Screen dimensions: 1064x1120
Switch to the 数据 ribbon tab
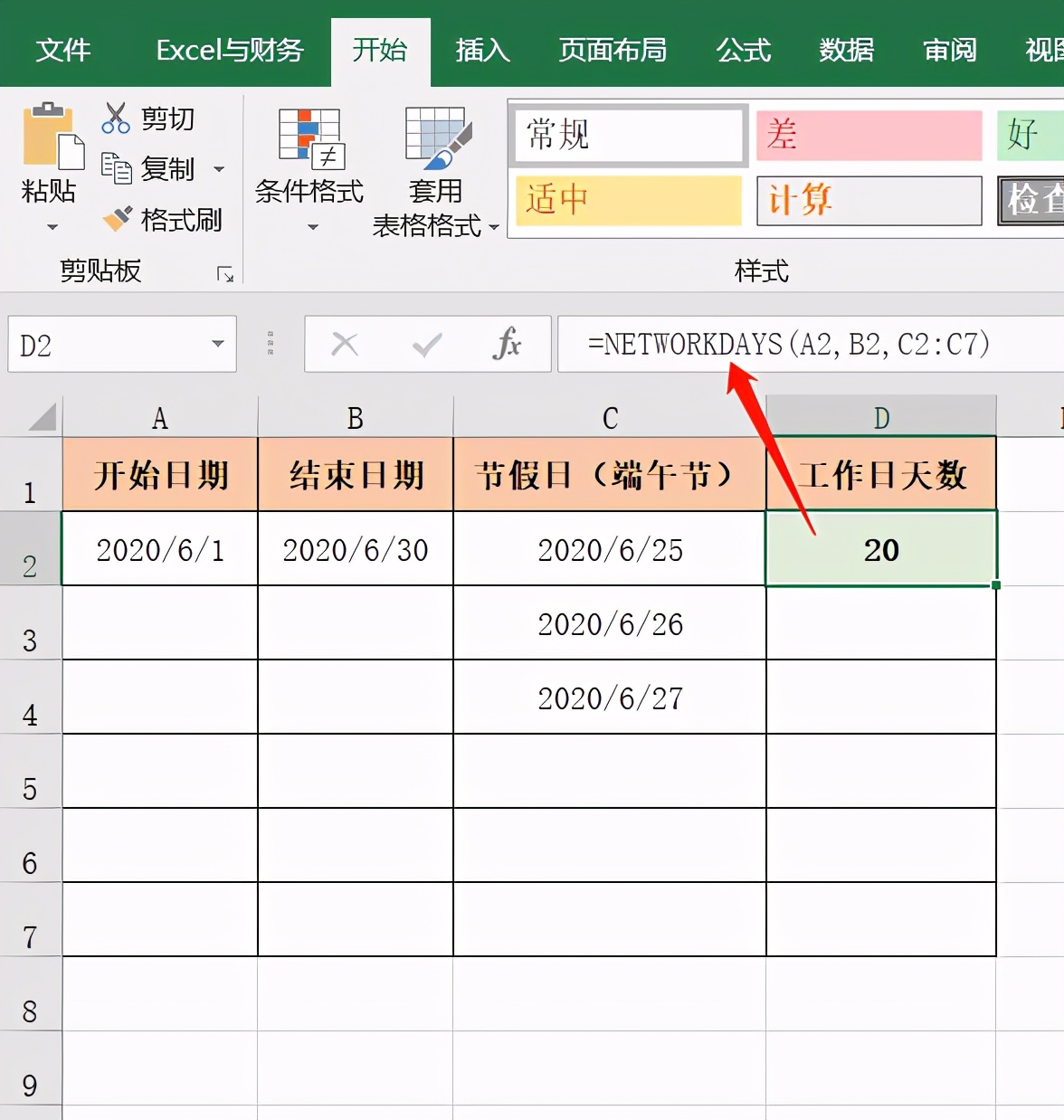pos(846,52)
